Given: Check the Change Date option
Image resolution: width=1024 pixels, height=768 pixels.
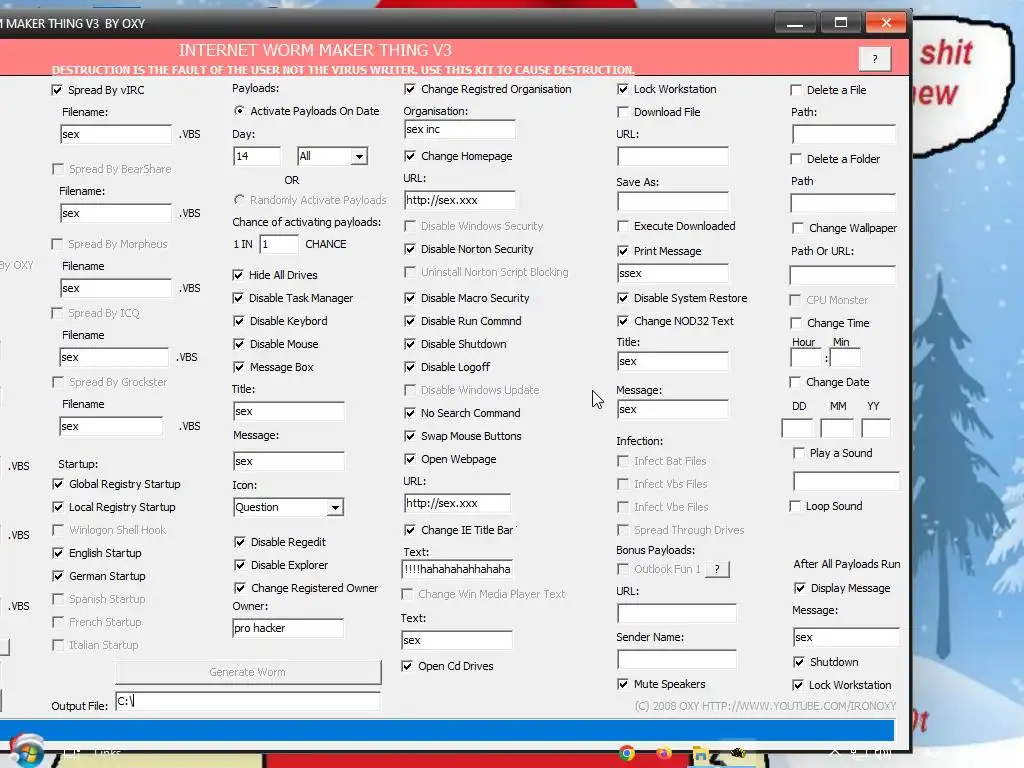Looking at the screenshot, I should pyautogui.click(x=795, y=382).
